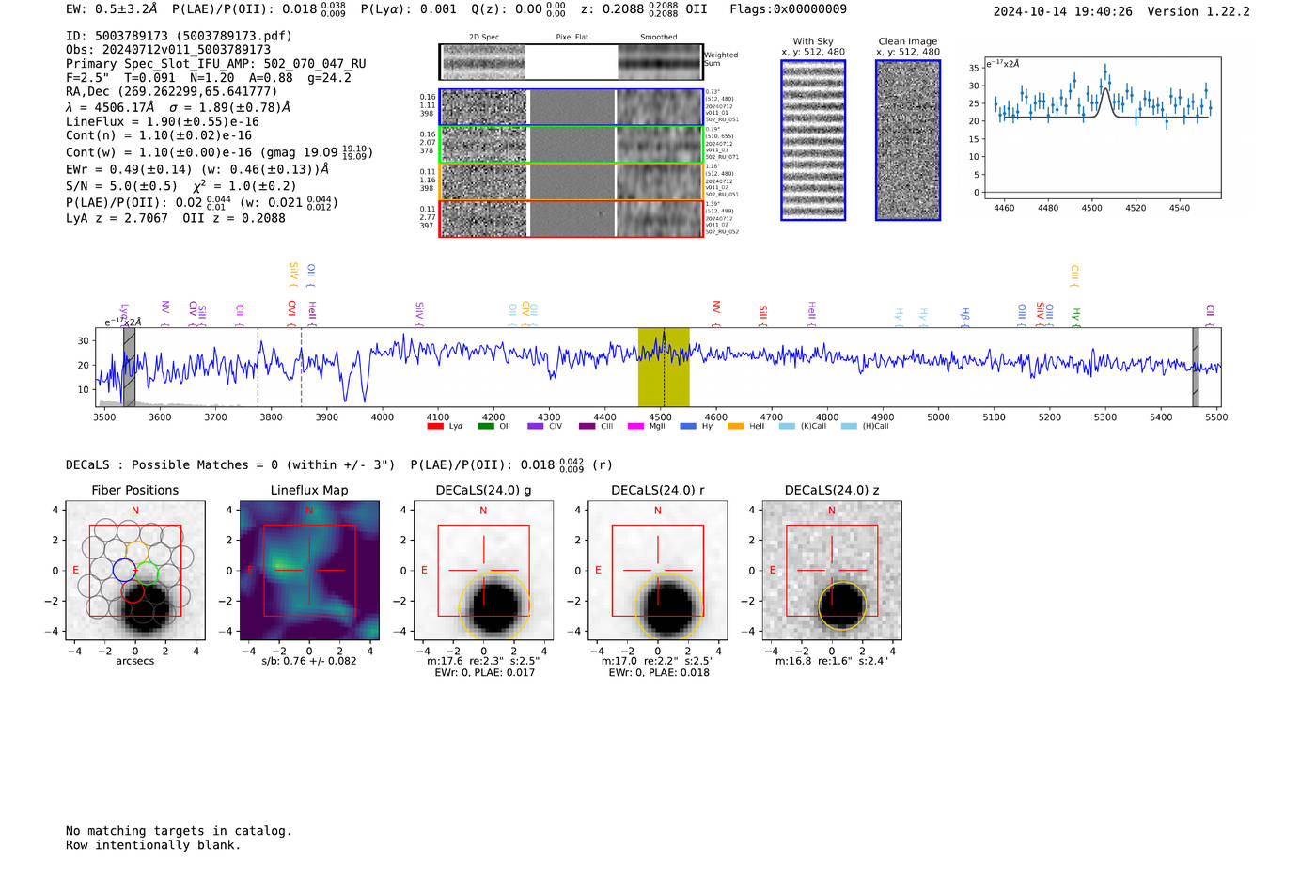This screenshot has height=896, width=1316.
Task: Click the 'LineFlux = 1.90(±0.55)e-16' value
Action: pyautogui.click(x=163, y=121)
